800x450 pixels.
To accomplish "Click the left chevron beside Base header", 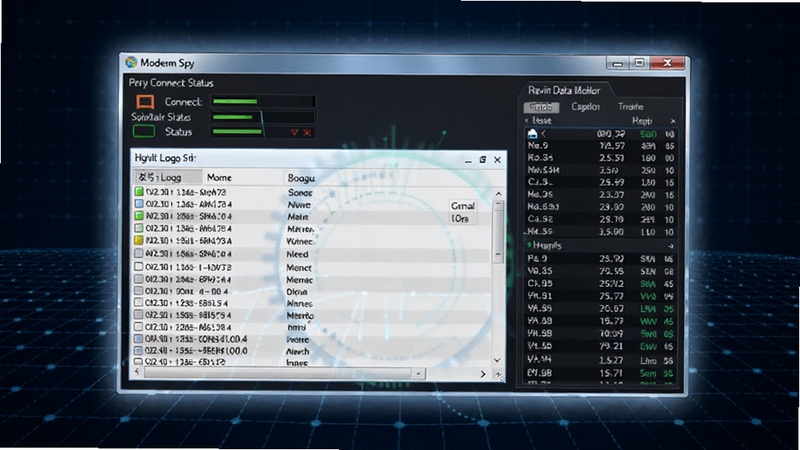I will point(527,121).
